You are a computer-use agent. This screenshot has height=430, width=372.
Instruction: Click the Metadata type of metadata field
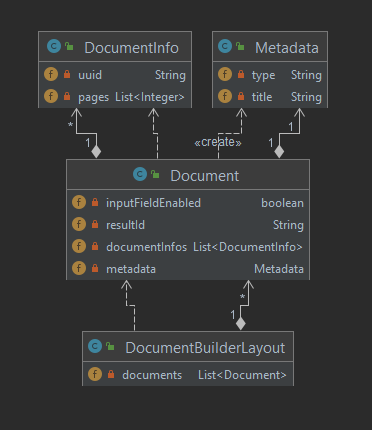pyautogui.click(x=279, y=269)
